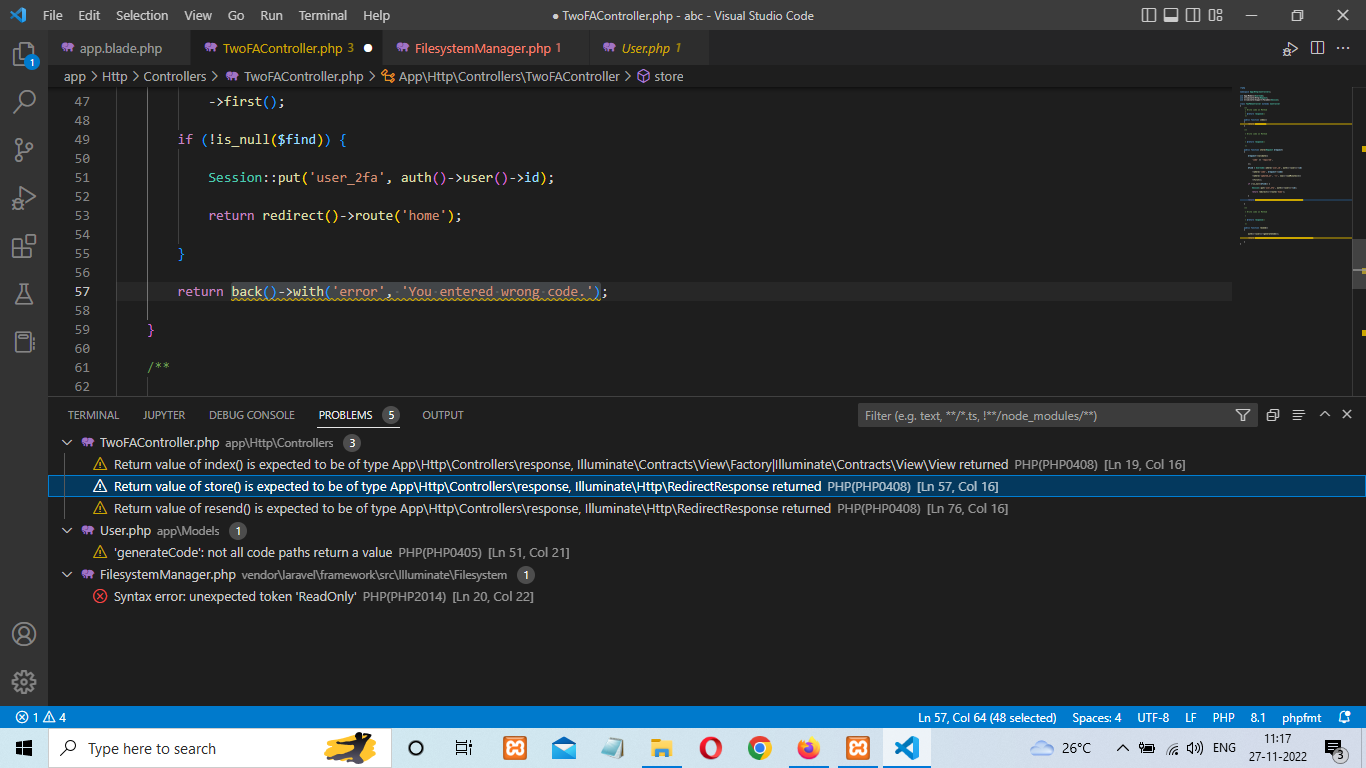
Task: Open the Testing flask view
Action: tap(24, 294)
